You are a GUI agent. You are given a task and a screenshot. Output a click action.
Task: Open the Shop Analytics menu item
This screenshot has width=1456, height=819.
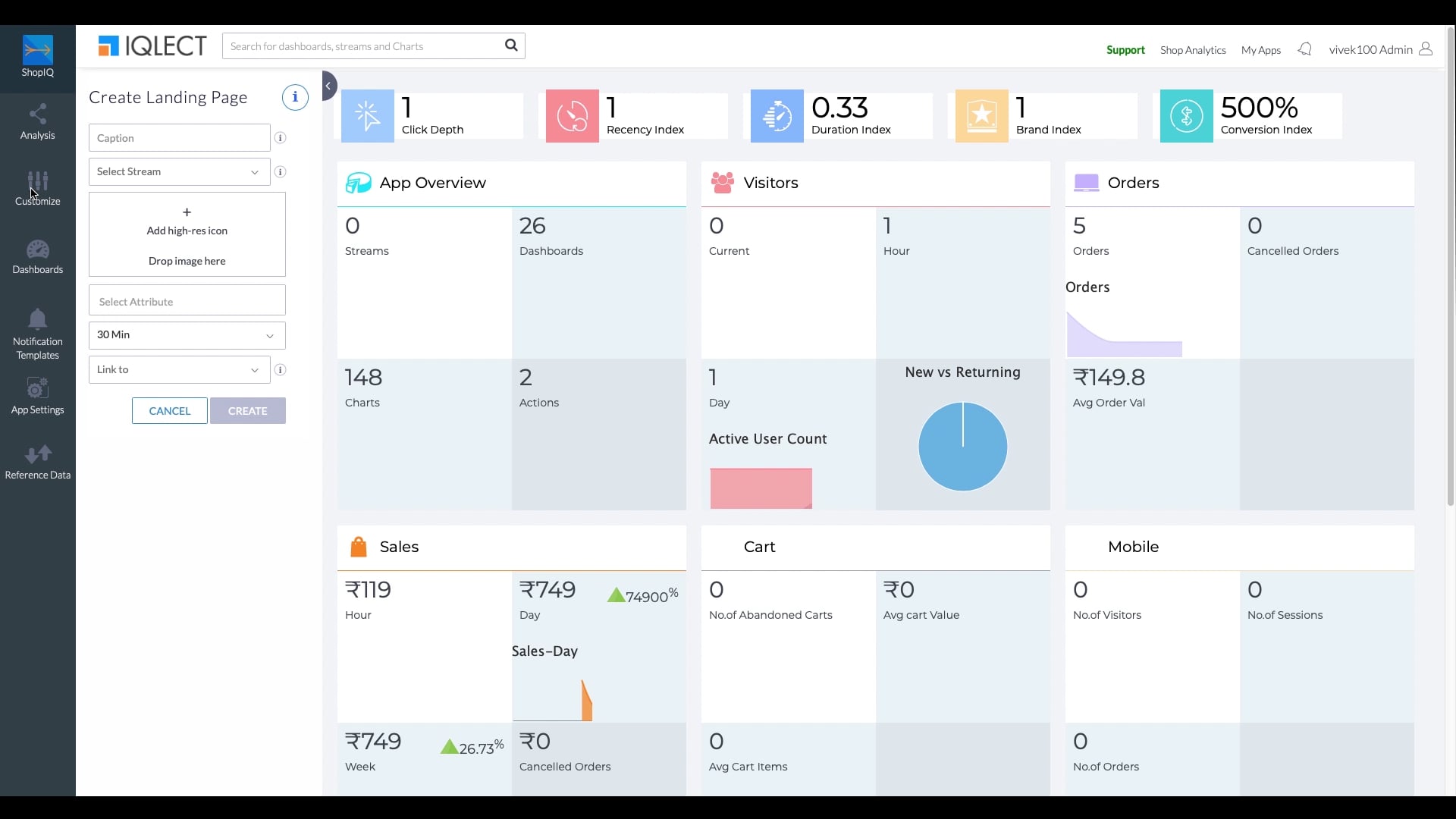(x=1193, y=50)
